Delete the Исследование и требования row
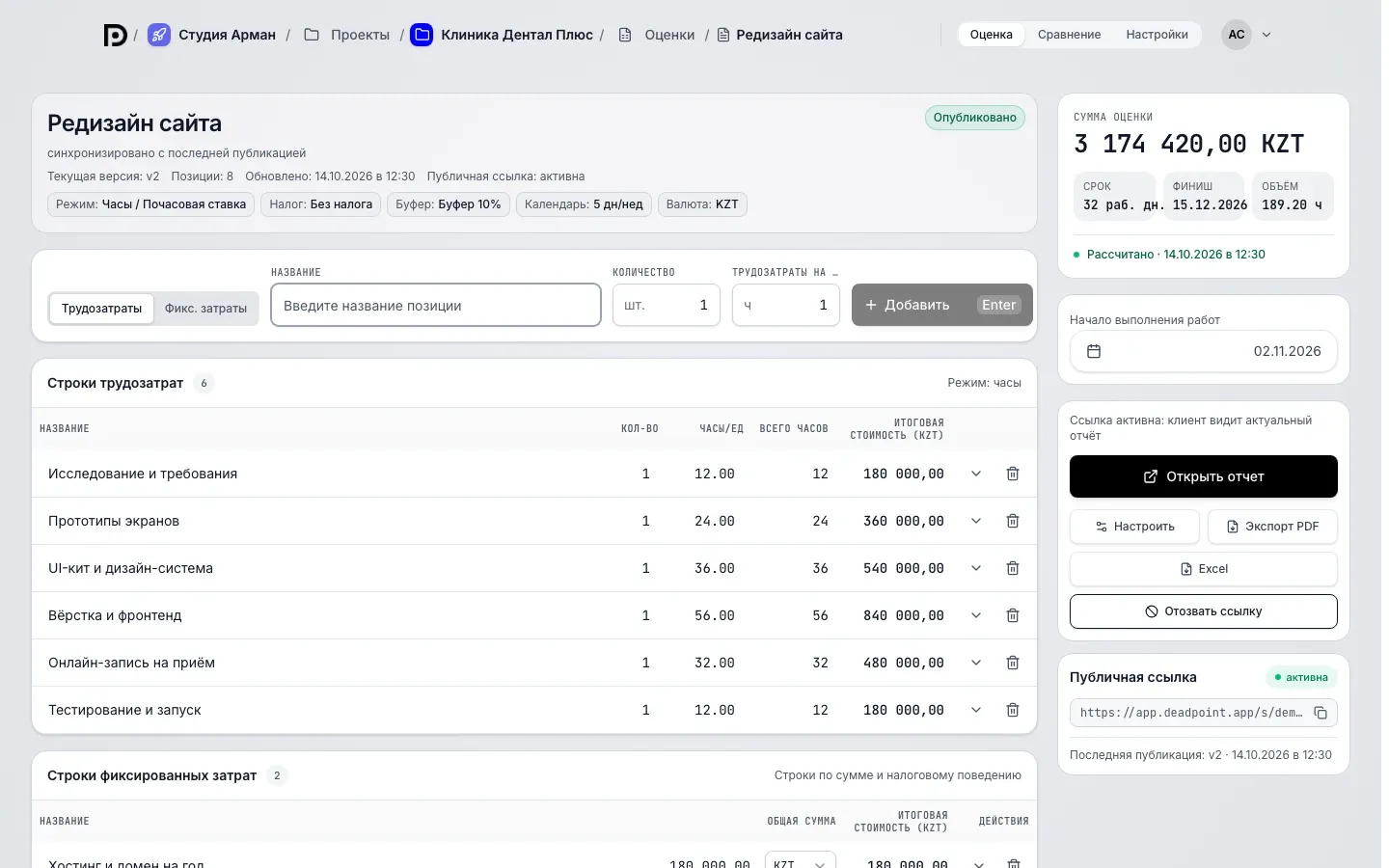Image resolution: width=1389 pixels, height=868 pixels. (x=1013, y=474)
